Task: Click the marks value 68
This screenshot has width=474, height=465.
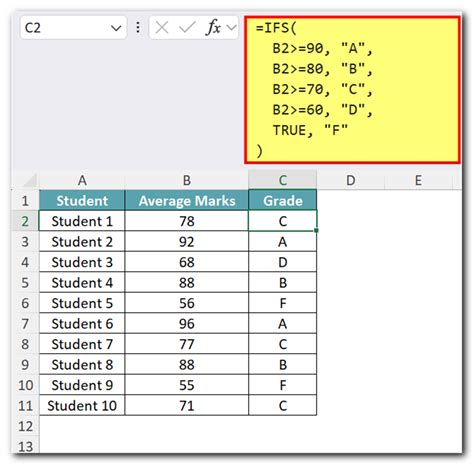Action: 187,262
